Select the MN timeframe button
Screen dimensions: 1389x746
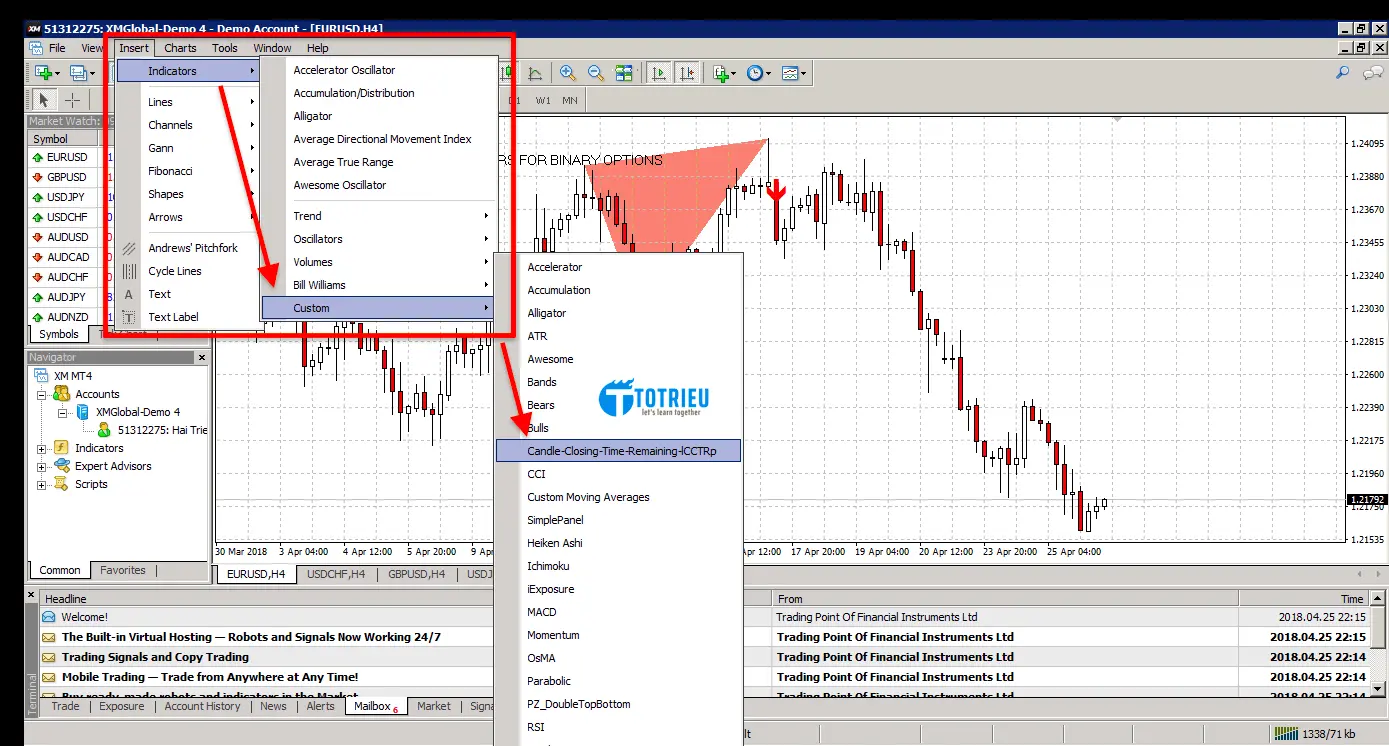click(570, 100)
